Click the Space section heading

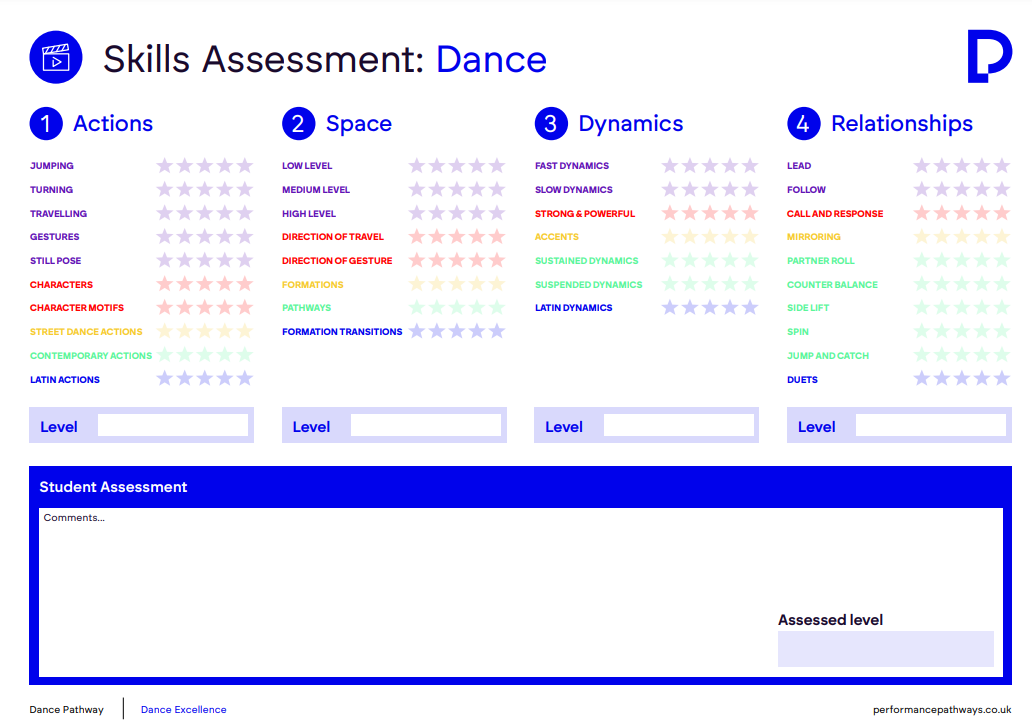[x=359, y=124]
